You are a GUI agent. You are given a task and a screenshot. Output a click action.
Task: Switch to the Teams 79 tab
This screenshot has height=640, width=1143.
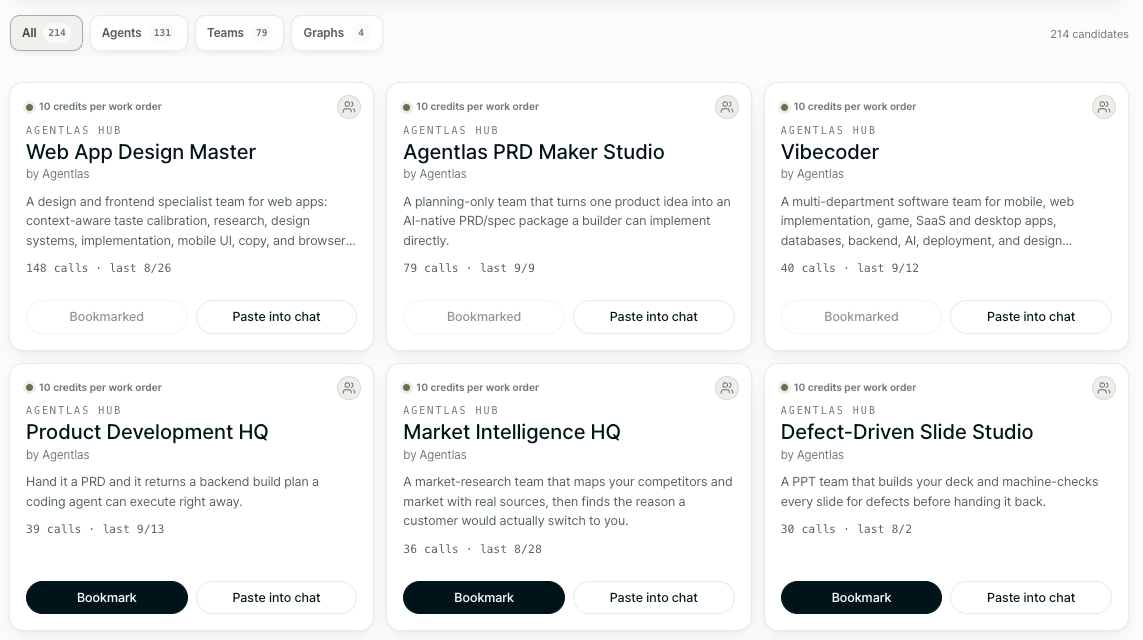click(x=239, y=33)
